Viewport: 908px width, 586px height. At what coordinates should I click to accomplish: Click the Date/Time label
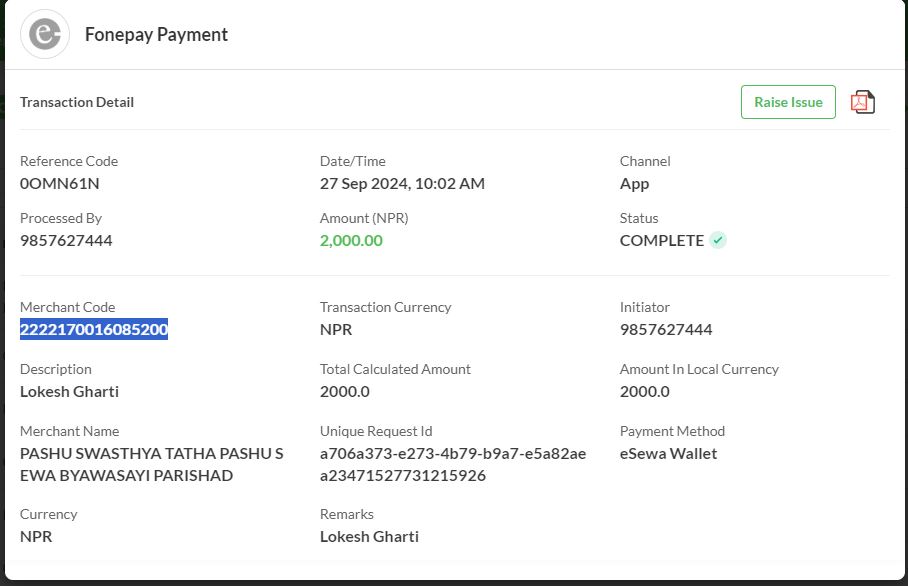(353, 161)
